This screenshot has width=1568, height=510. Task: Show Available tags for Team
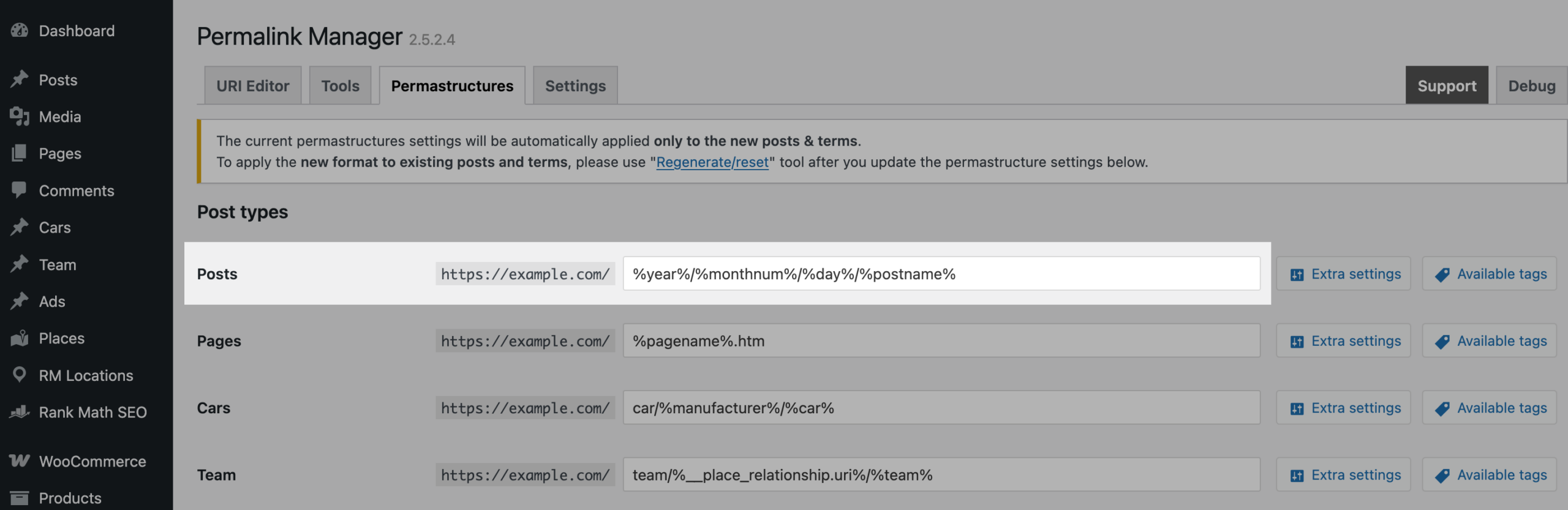point(1490,475)
